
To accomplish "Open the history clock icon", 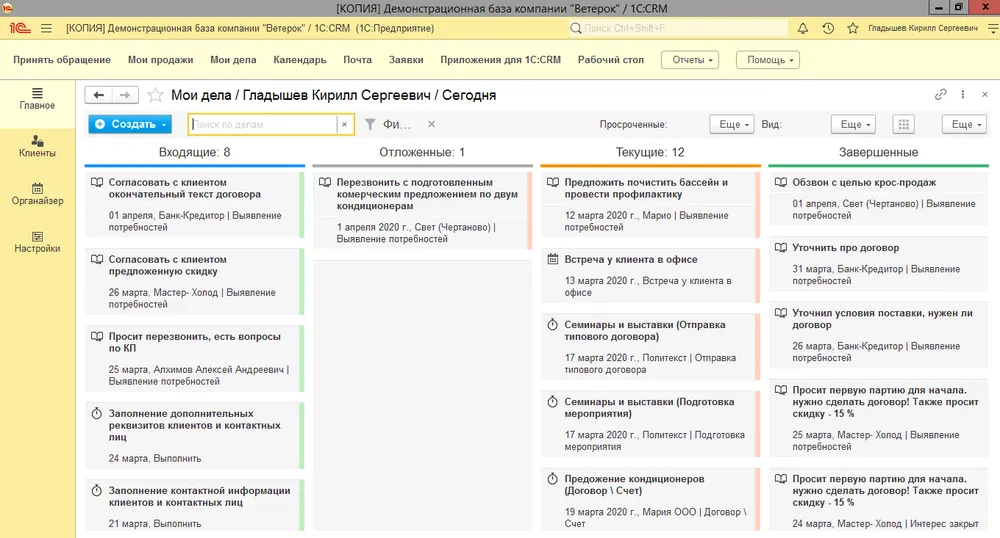I will [828, 28].
